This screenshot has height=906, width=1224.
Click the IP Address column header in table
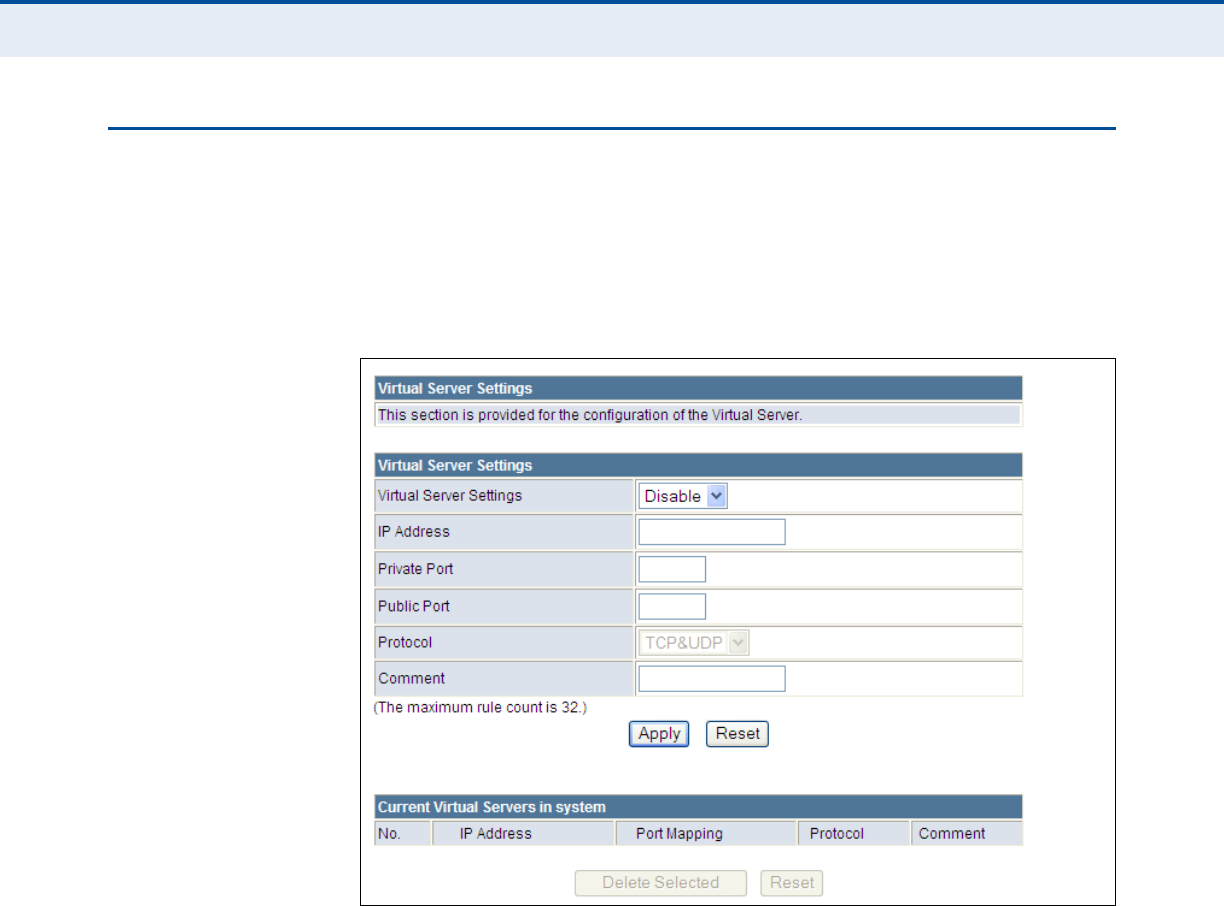click(x=523, y=833)
